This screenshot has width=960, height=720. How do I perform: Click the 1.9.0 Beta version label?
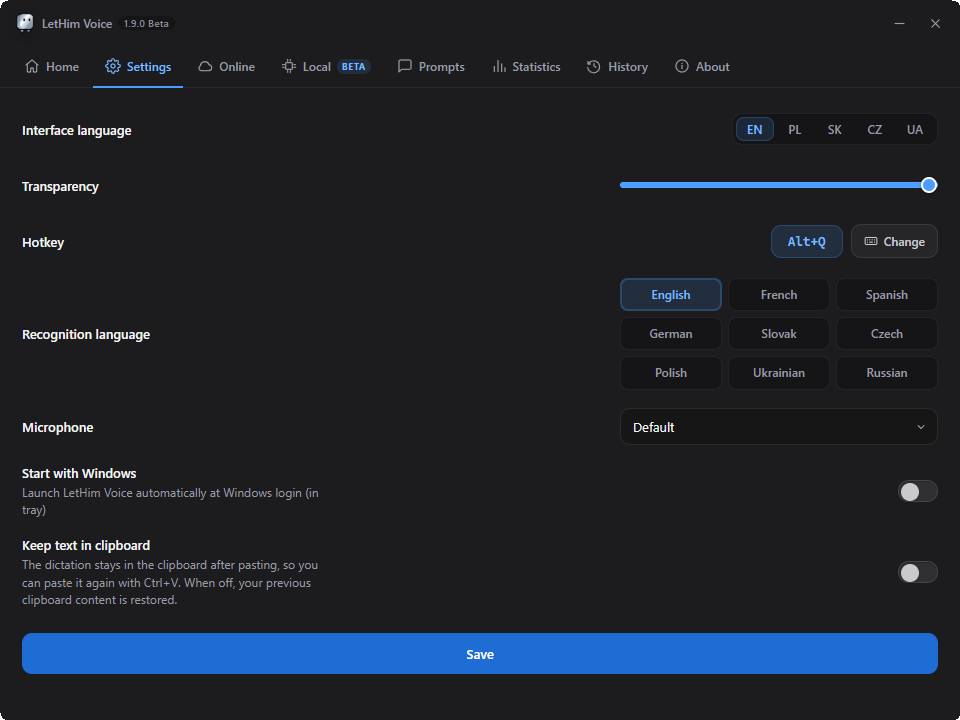pyautogui.click(x=146, y=23)
